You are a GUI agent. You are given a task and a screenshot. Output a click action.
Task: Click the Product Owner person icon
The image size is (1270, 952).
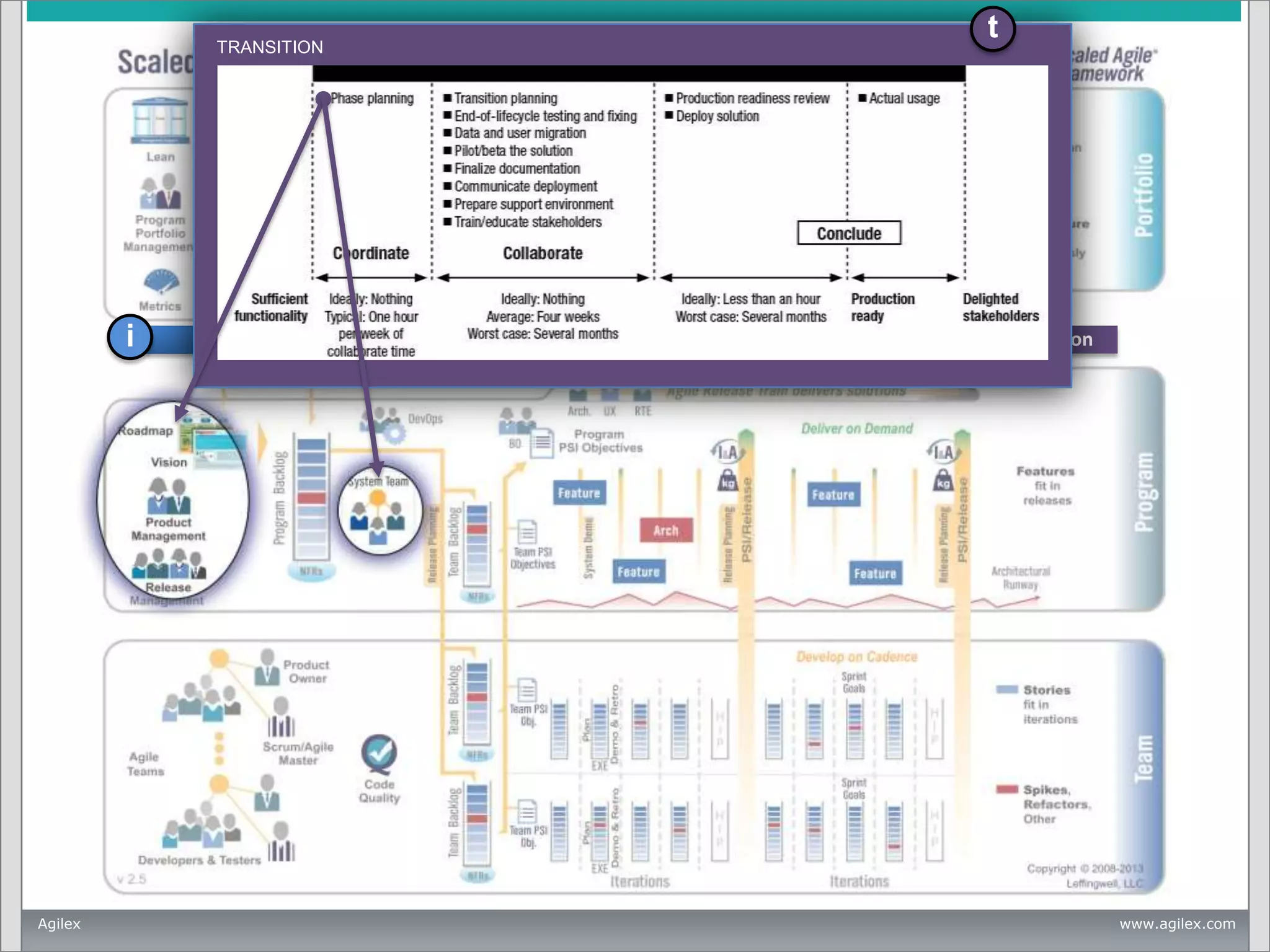[267, 668]
